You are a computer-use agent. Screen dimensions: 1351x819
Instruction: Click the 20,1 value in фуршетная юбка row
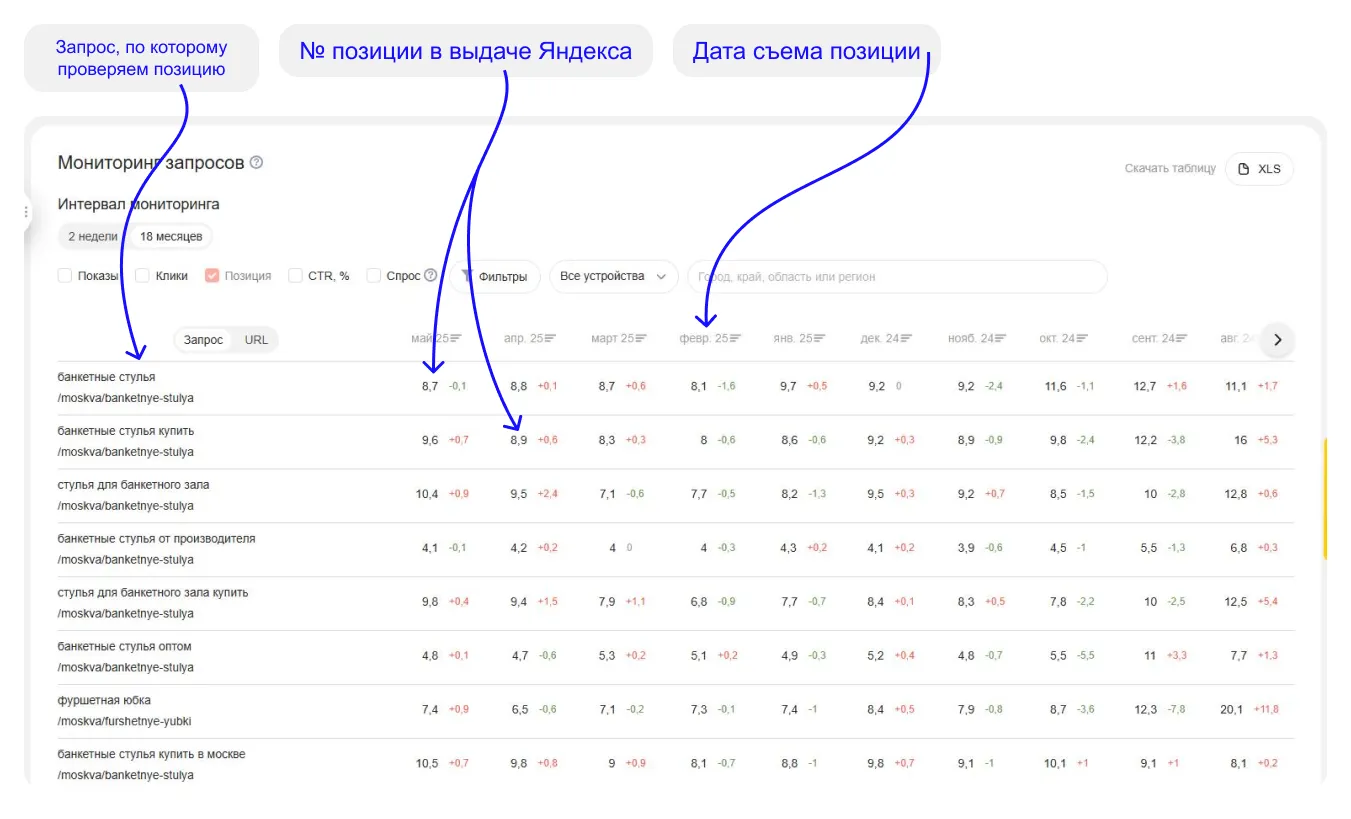[x=1232, y=710]
